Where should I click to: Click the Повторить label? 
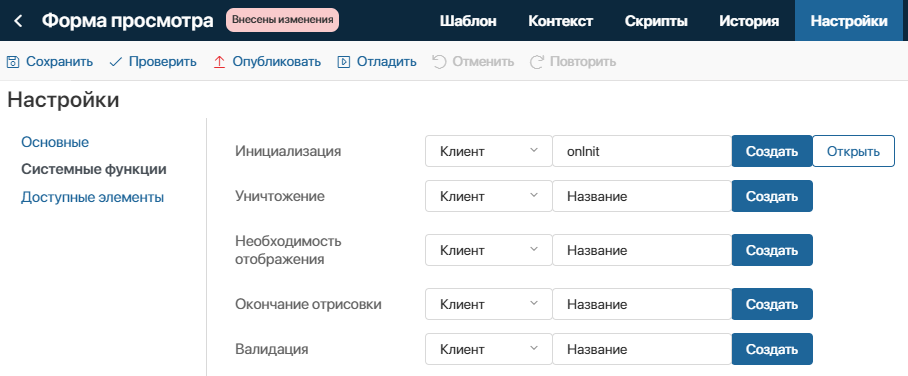click(583, 61)
